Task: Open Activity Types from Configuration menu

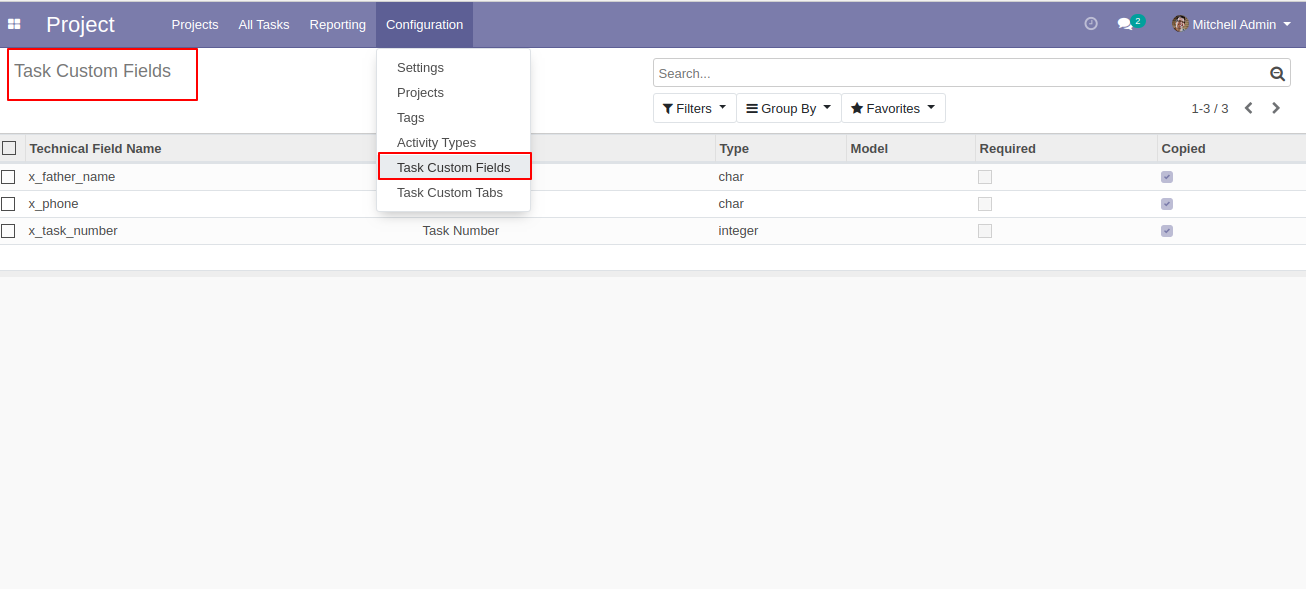Action: tap(436, 142)
